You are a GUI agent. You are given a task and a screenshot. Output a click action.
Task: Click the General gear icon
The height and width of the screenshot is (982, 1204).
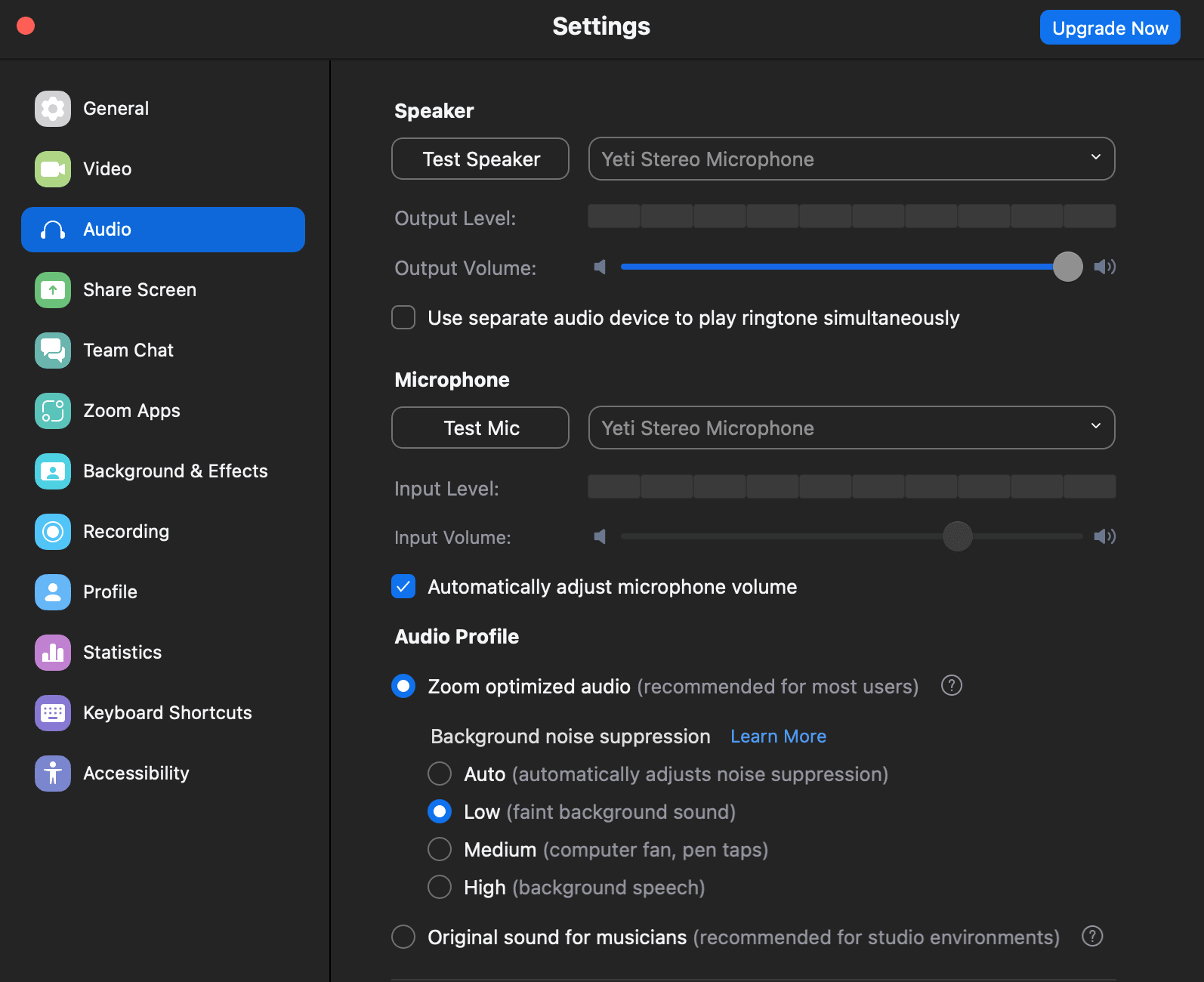pyautogui.click(x=53, y=109)
